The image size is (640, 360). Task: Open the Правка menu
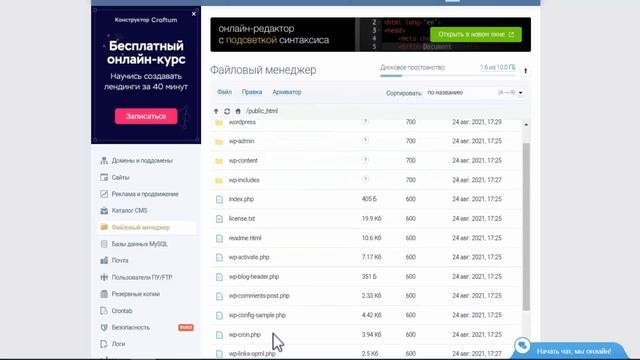click(x=252, y=92)
